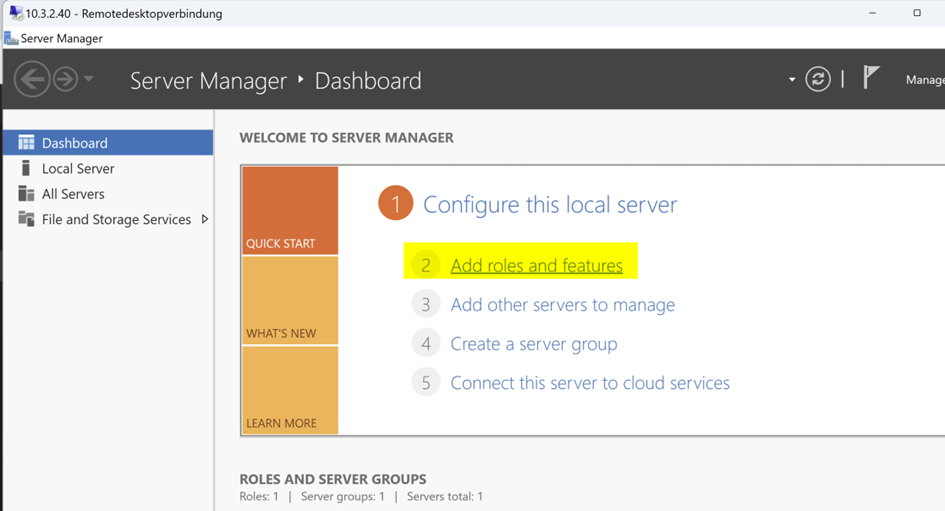The image size is (945, 511).
Task: Open the Manage menu
Action: click(x=925, y=80)
